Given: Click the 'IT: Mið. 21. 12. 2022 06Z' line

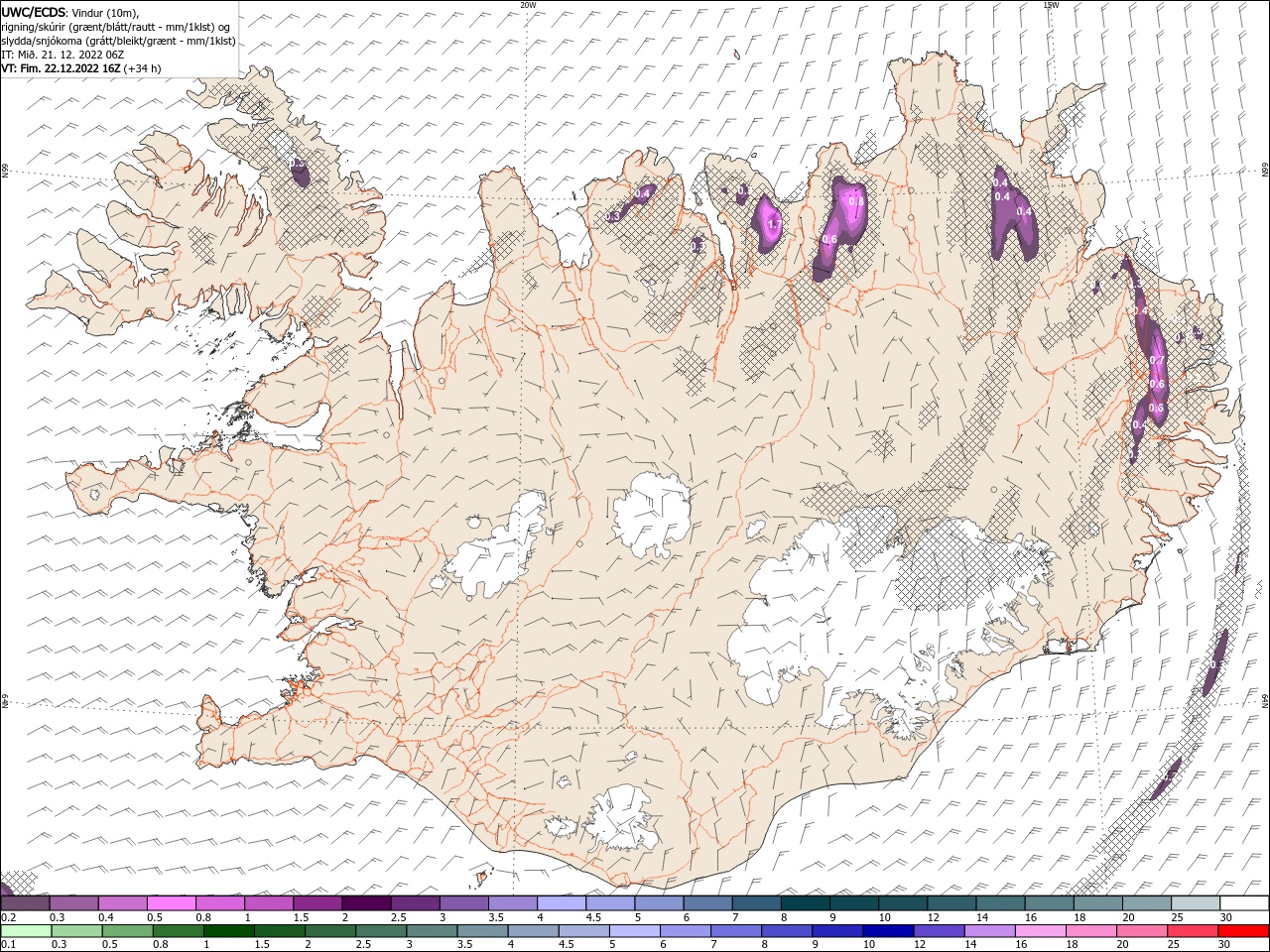Looking at the screenshot, I should [x=63, y=55].
